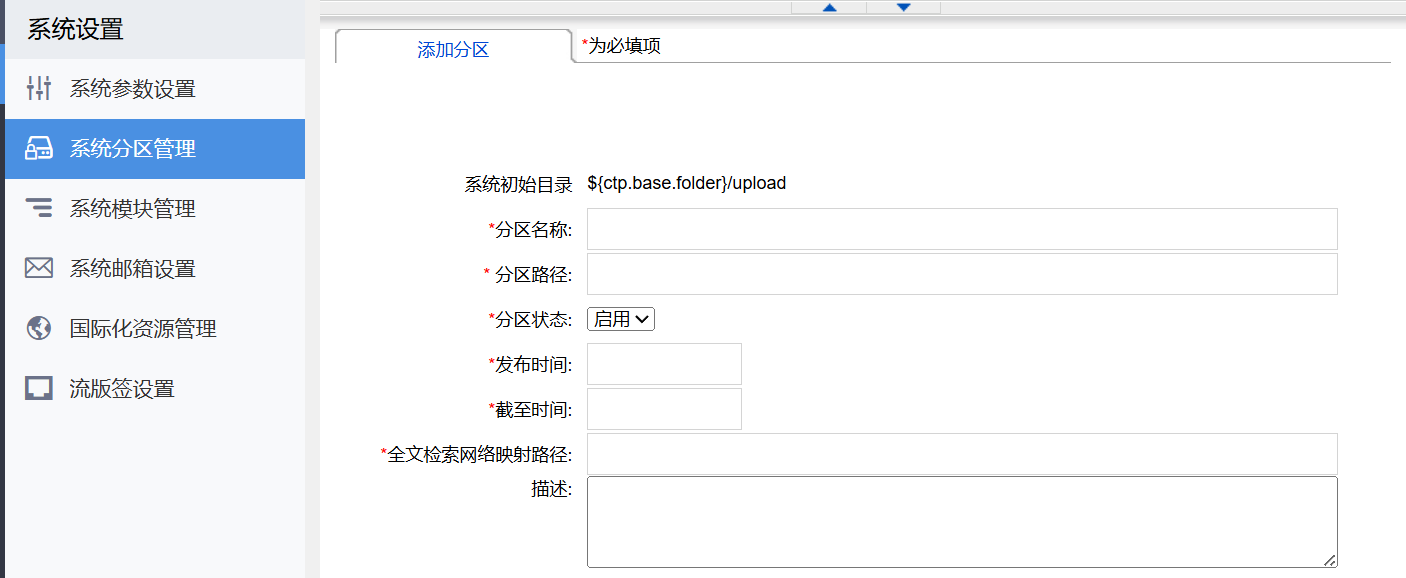Focus the 全文检索网络映射路径 input

coord(962,454)
